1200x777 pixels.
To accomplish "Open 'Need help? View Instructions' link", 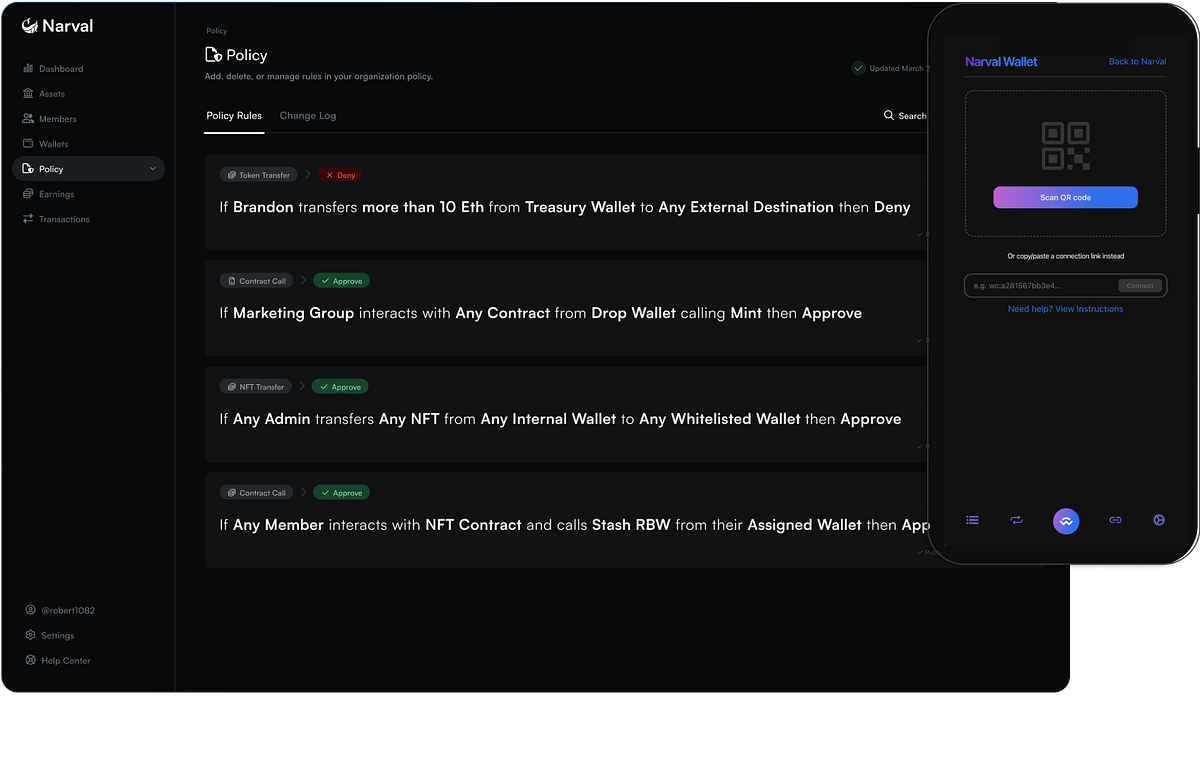I will pyautogui.click(x=1065, y=309).
